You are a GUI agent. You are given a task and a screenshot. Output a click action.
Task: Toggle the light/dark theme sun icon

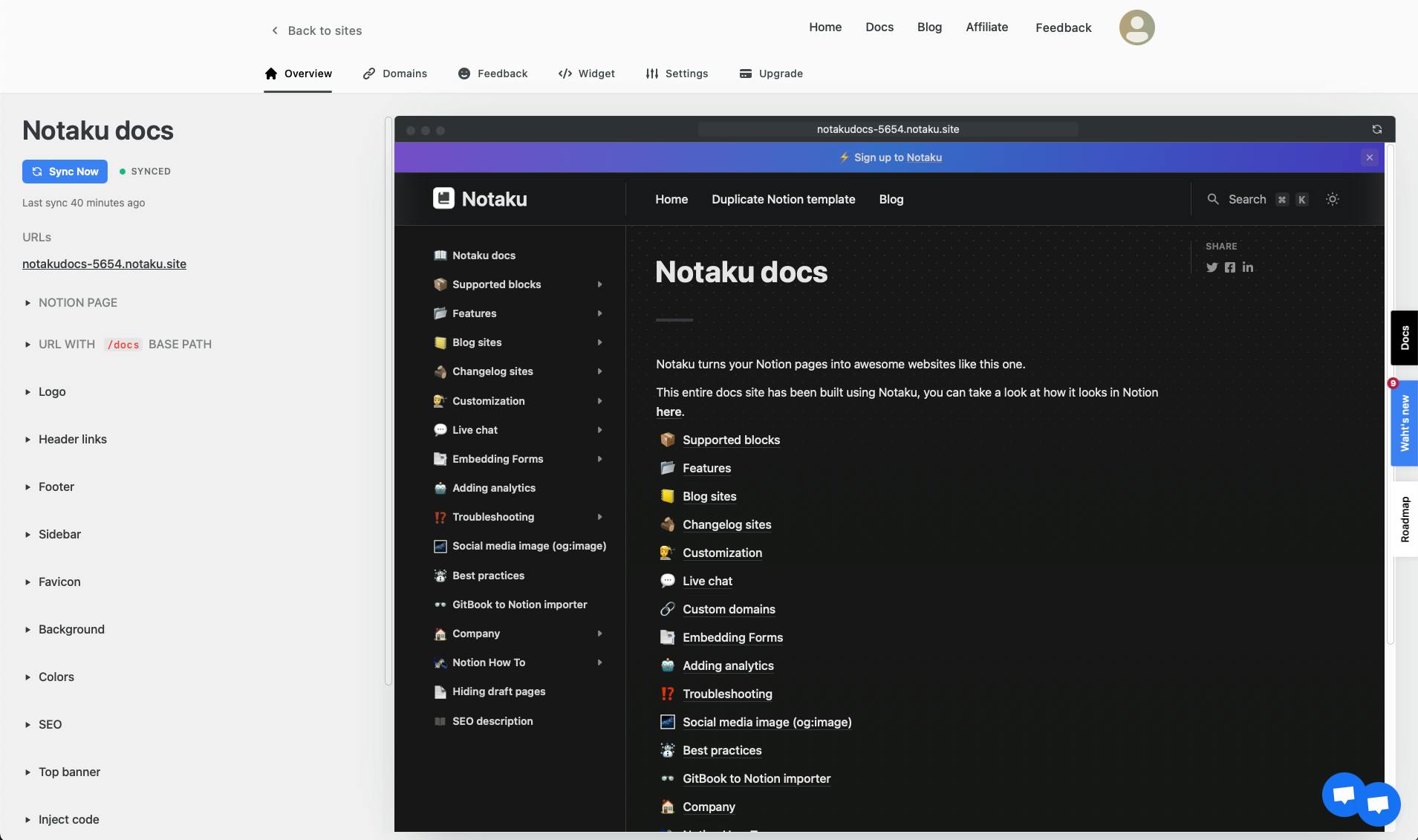(1333, 199)
